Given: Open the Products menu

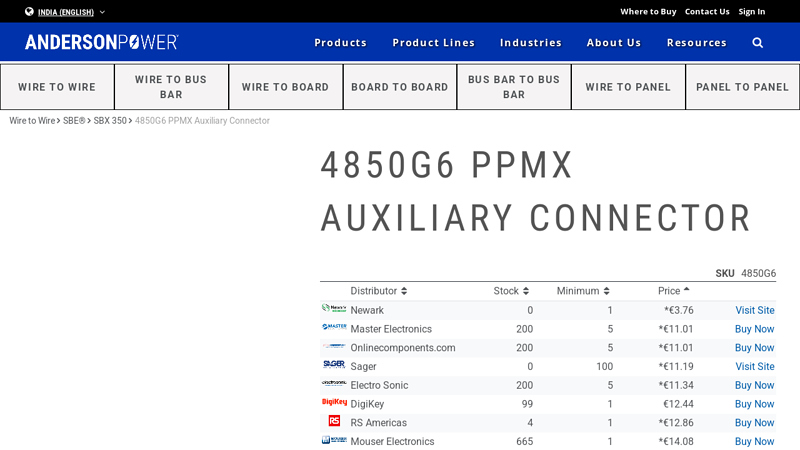Looking at the screenshot, I should (340, 43).
